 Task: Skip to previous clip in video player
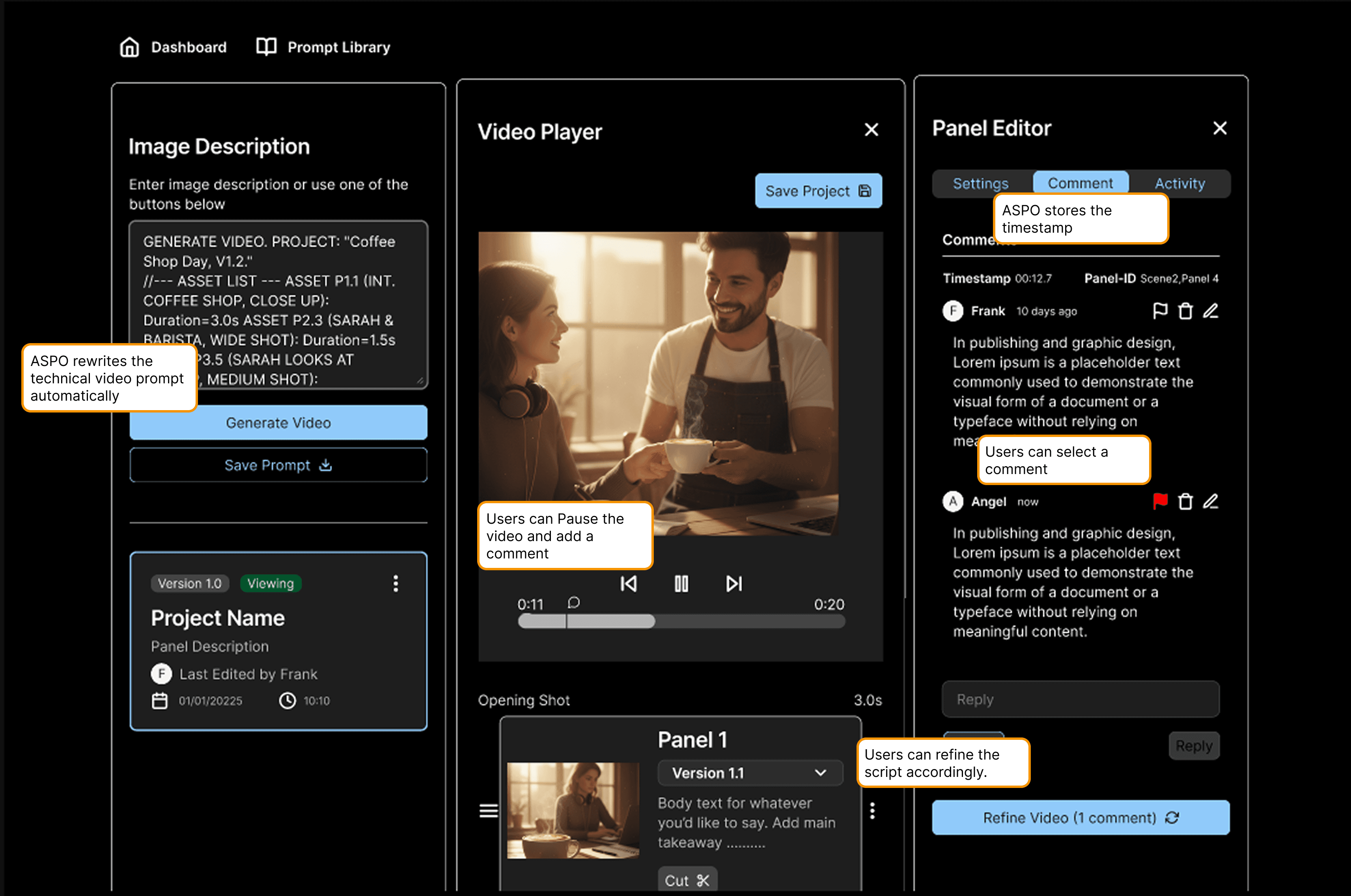coord(628,583)
